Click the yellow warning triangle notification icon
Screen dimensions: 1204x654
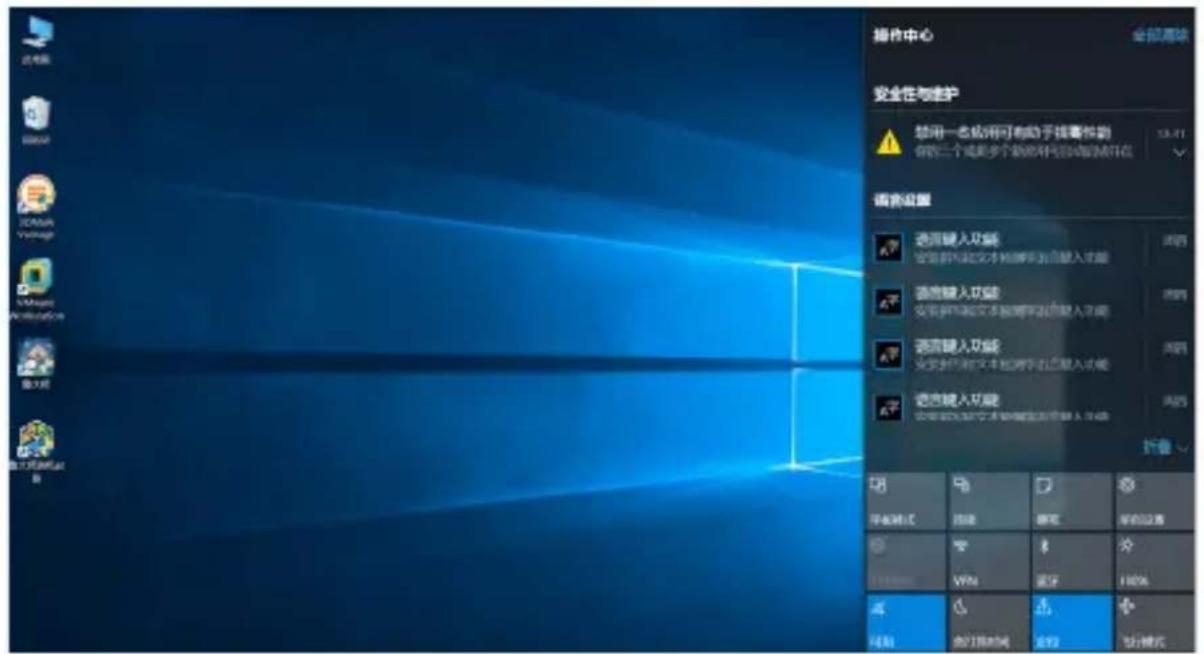coord(889,142)
